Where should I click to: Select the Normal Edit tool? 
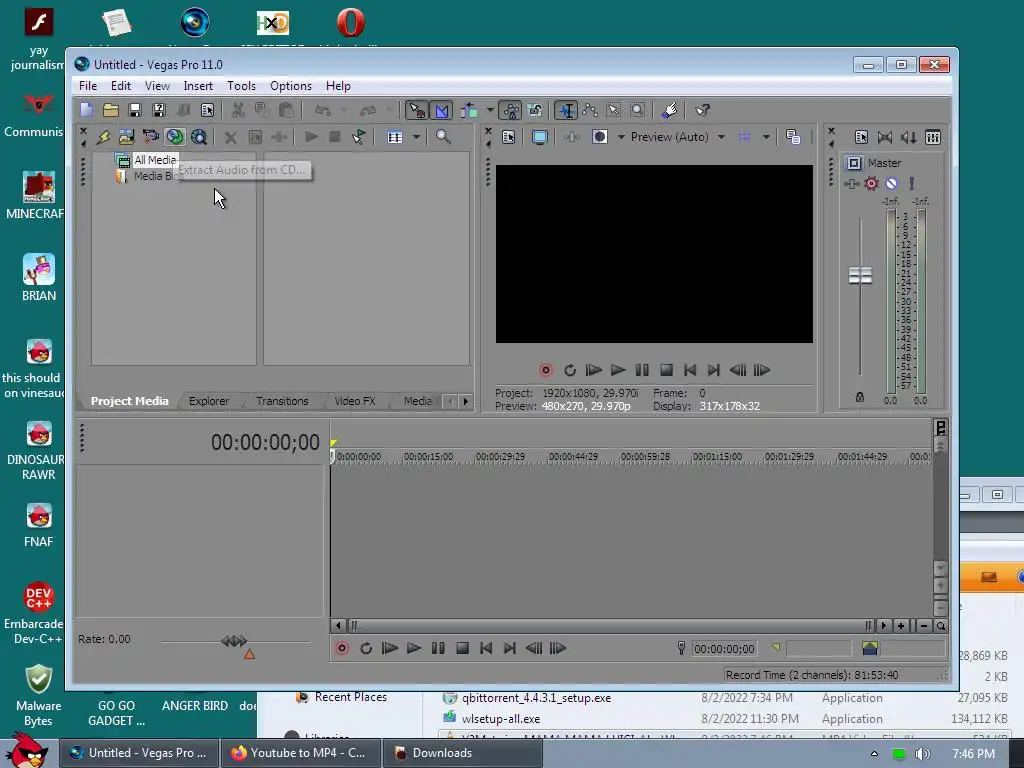tap(566, 110)
